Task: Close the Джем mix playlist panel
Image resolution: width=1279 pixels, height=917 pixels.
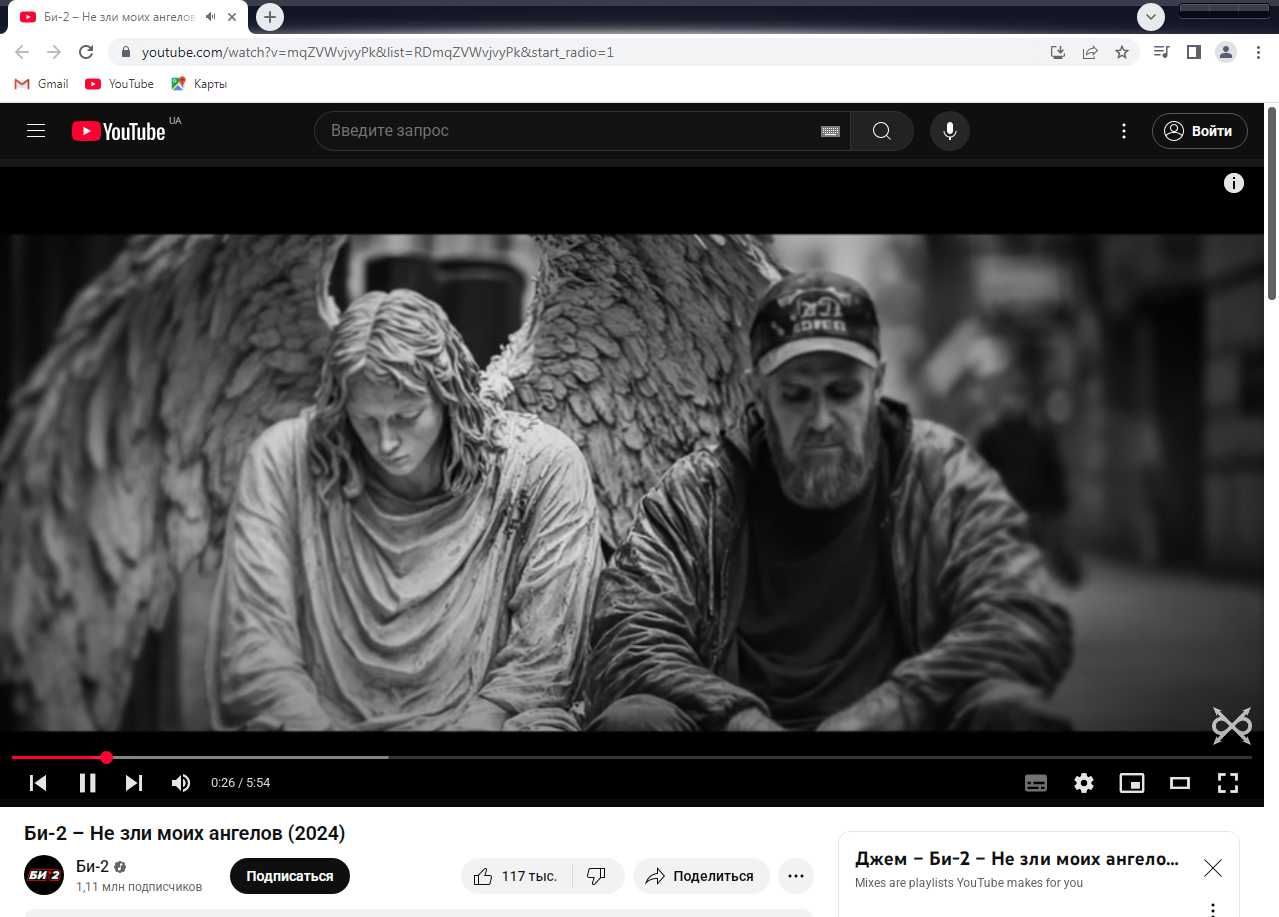Action: point(1213,868)
